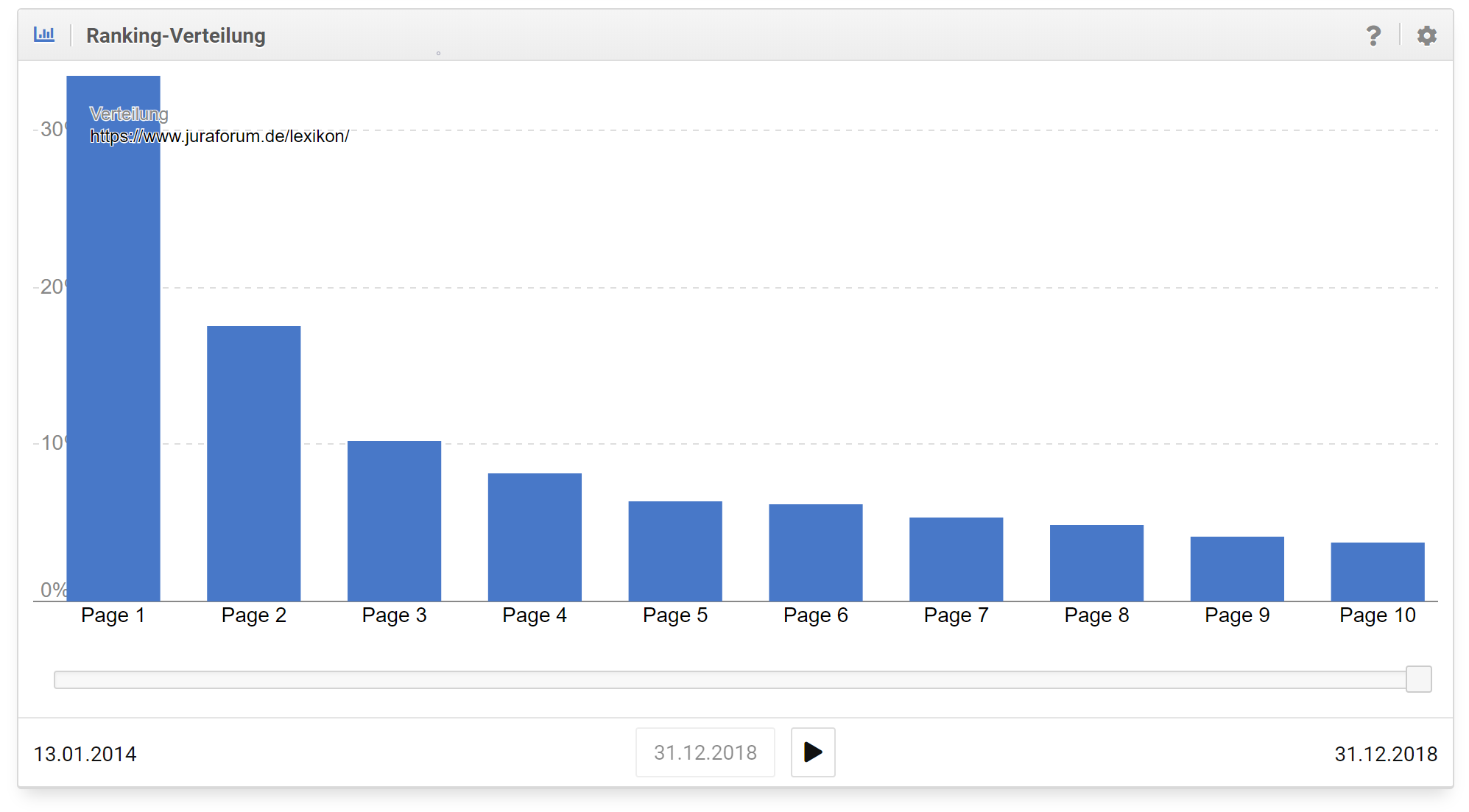Click the 31.12.2018 date input field
Screen dimensions: 1469x812
[x=705, y=752]
